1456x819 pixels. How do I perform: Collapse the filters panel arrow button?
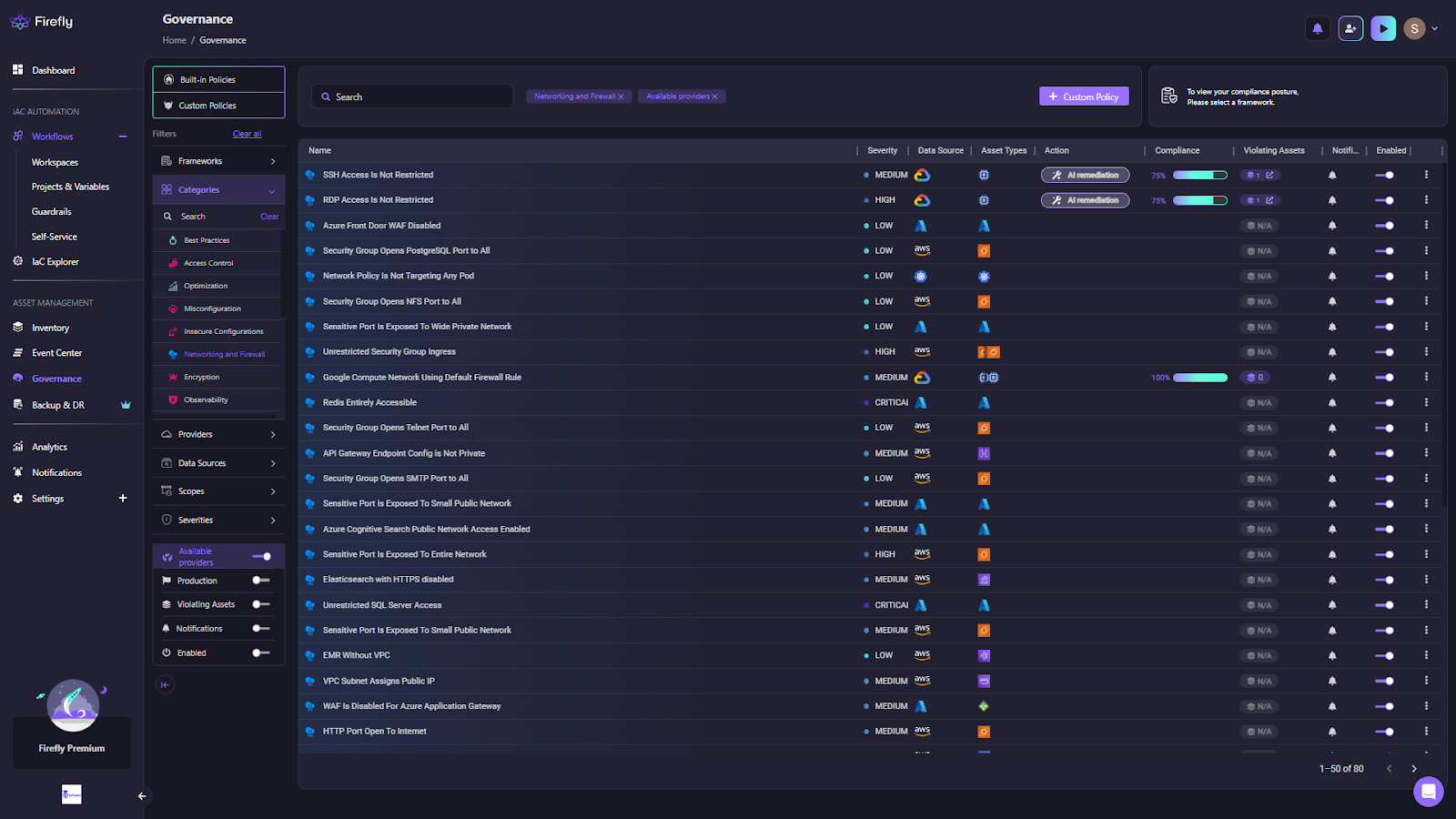[x=165, y=684]
